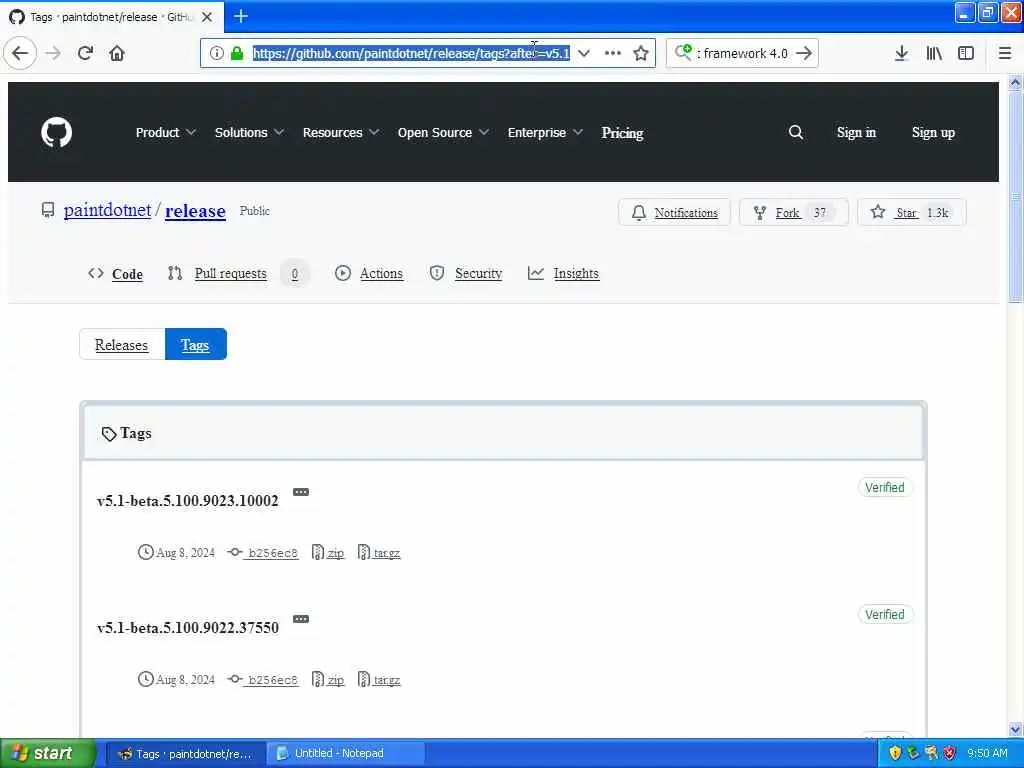Open a new tab with the plus icon
The height and width of the screenshot is (768, 1024).
[241, 16]
